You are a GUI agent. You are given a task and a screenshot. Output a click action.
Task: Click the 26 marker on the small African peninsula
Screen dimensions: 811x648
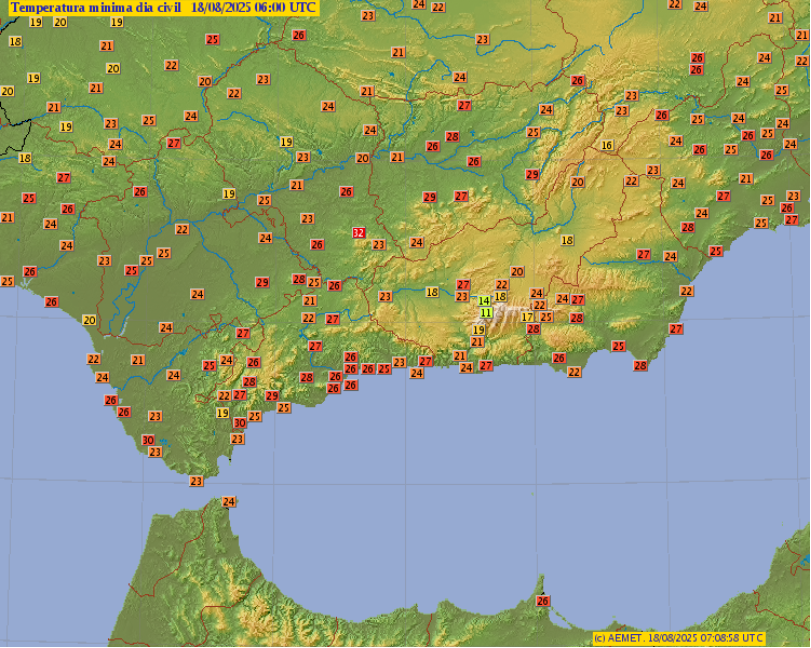coord(543,601)
